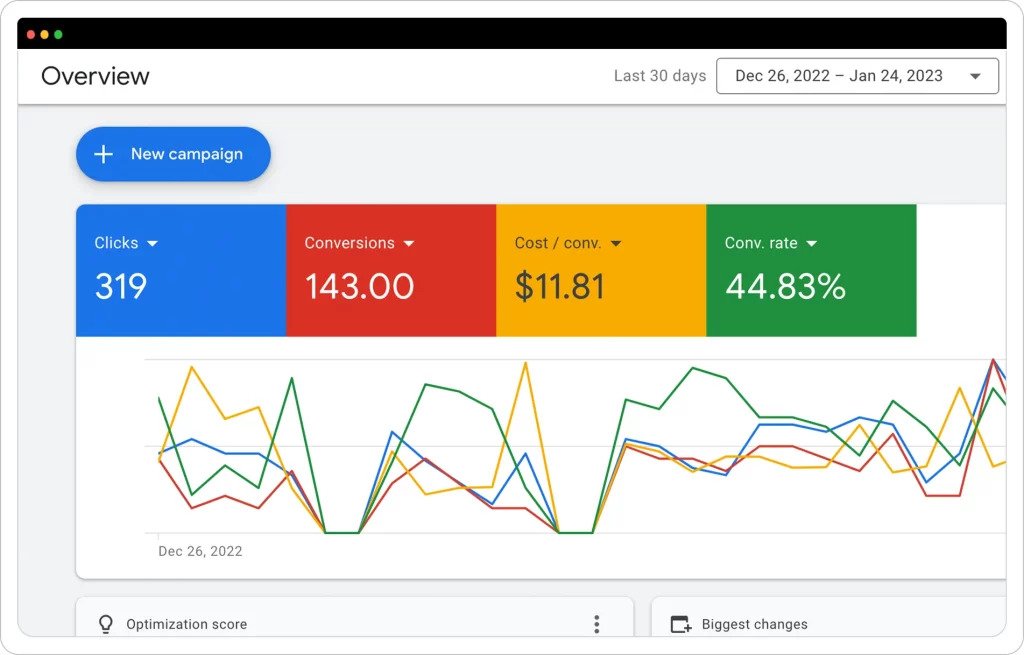
Task: Click the Biggest changes card icon
Action: (681, 624)
